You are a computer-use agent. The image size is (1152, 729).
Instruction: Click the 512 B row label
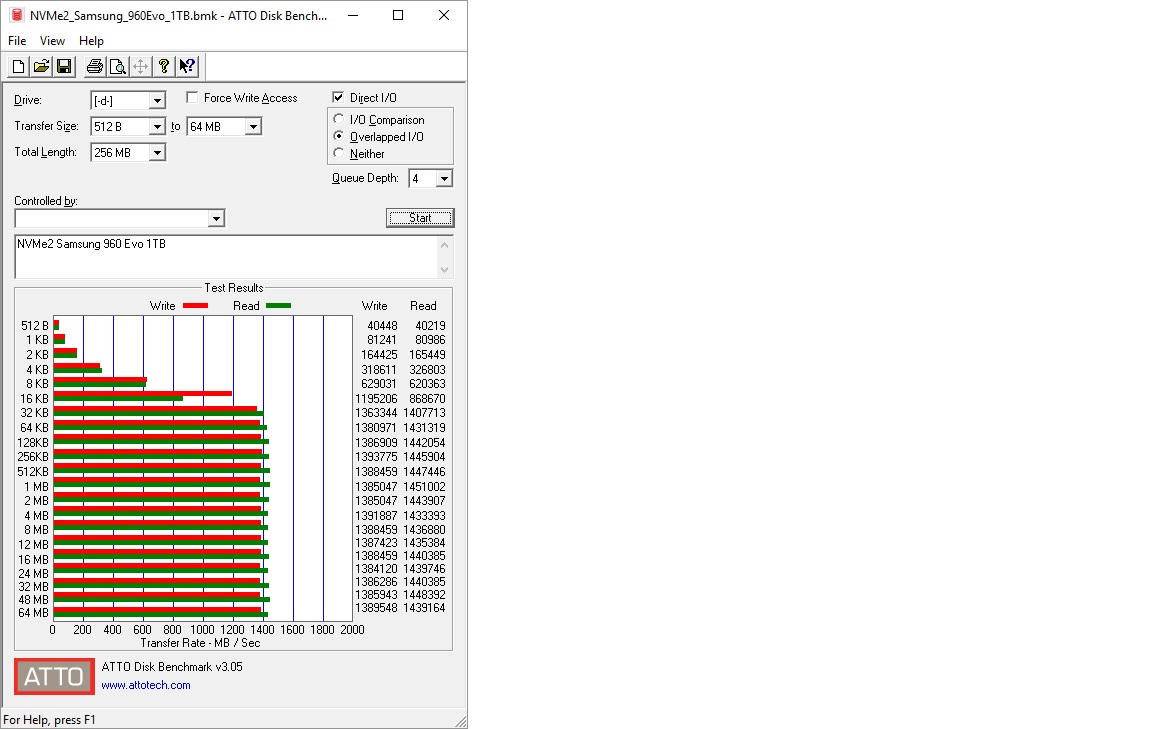pos(35,326)
